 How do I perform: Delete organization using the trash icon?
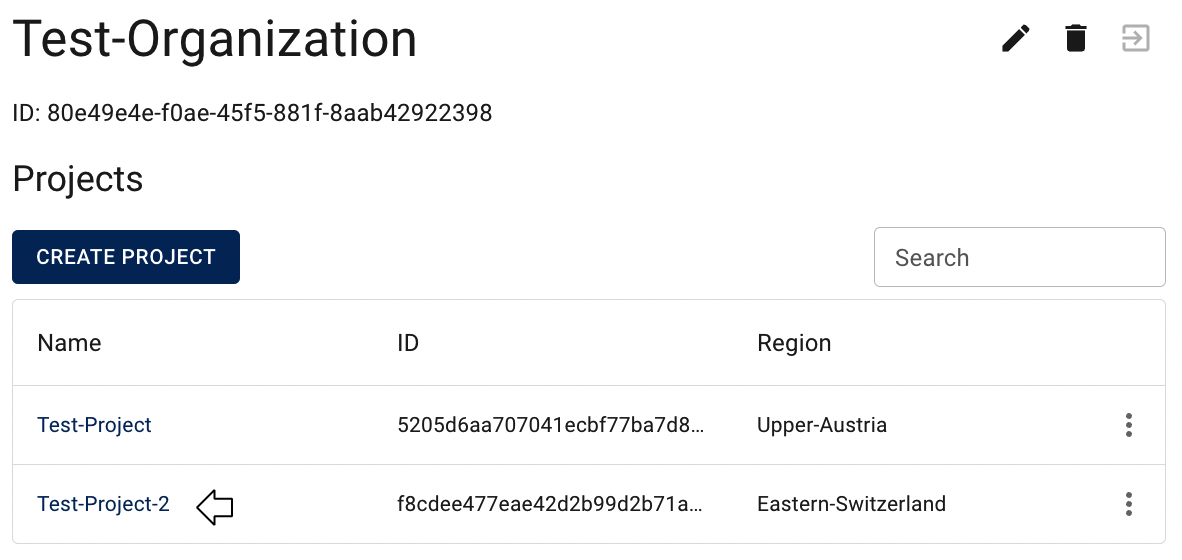coord(1076,38)
